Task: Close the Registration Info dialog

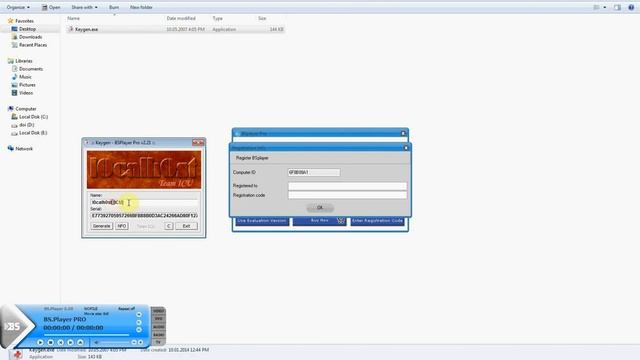Action: click(406, 148)
